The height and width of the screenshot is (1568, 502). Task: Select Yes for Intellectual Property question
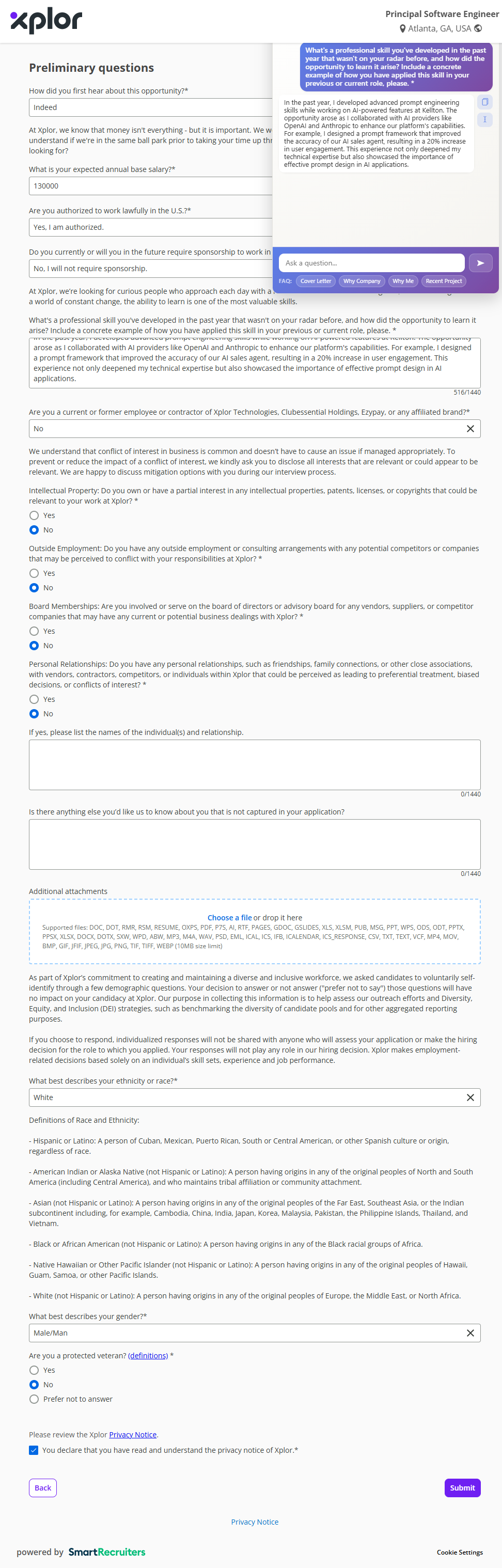pos(34,515)
